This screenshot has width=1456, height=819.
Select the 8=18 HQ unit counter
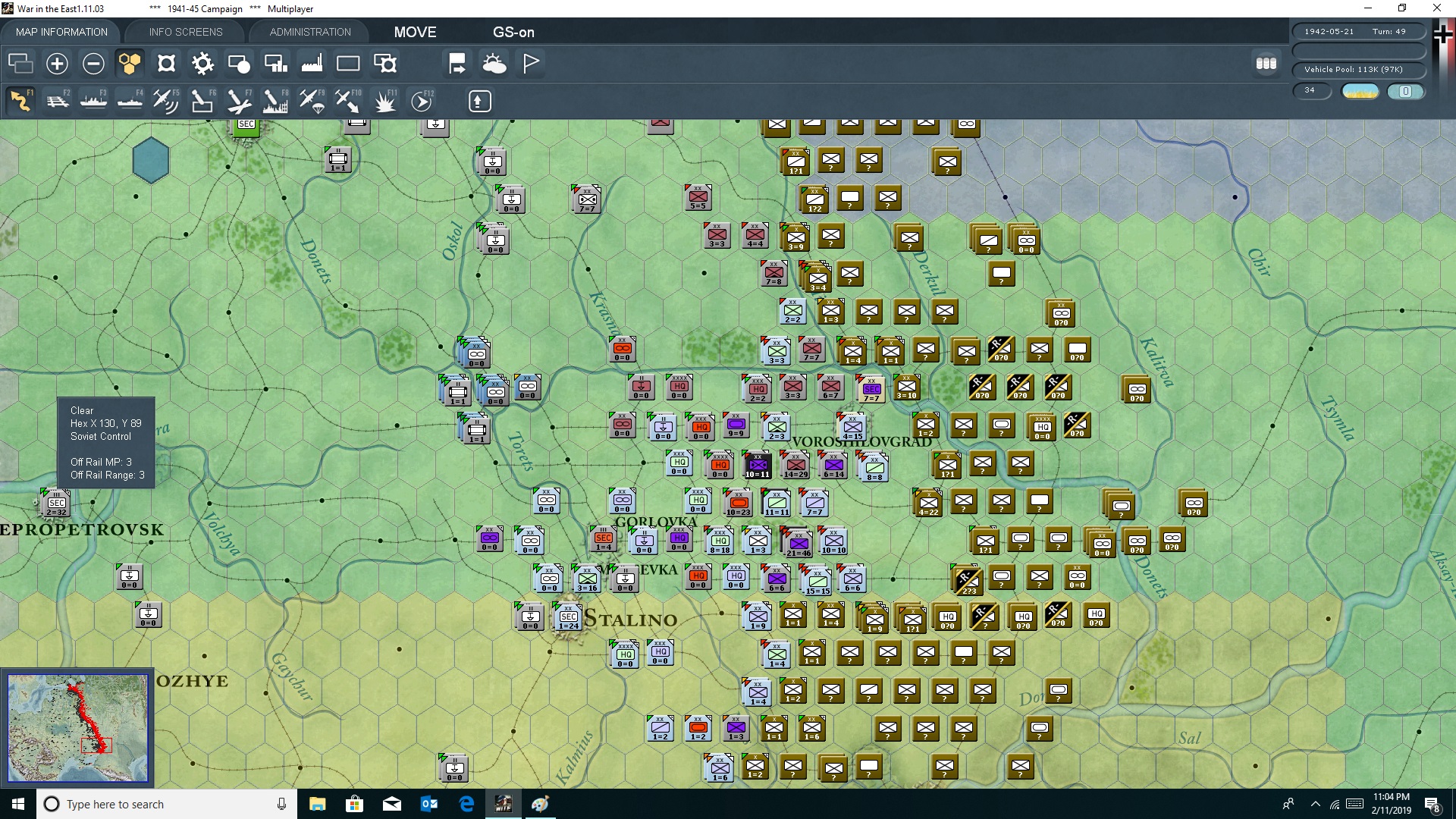coord(720,541)
